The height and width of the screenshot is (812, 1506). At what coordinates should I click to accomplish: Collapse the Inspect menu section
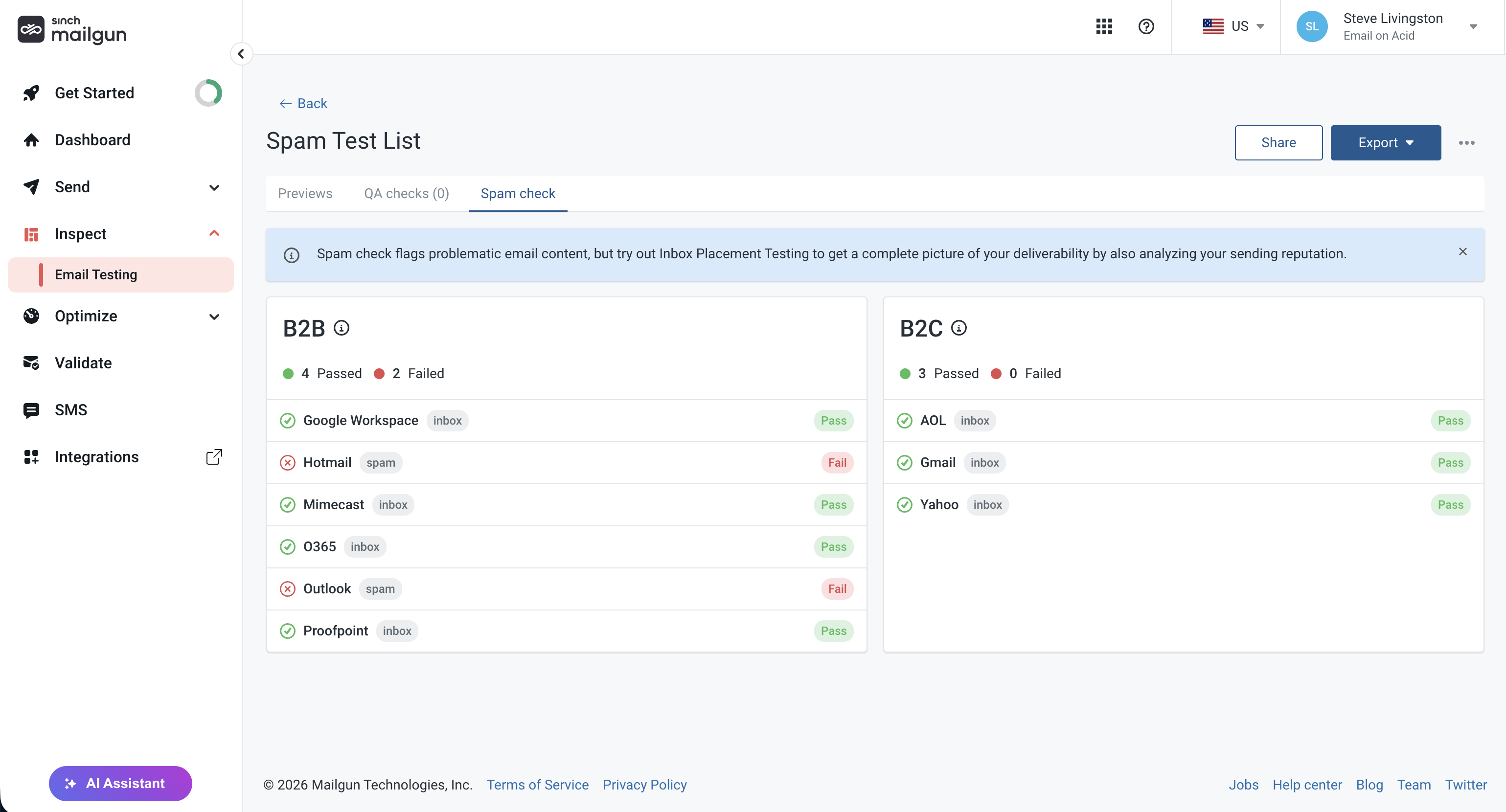(x=214, y=233)
